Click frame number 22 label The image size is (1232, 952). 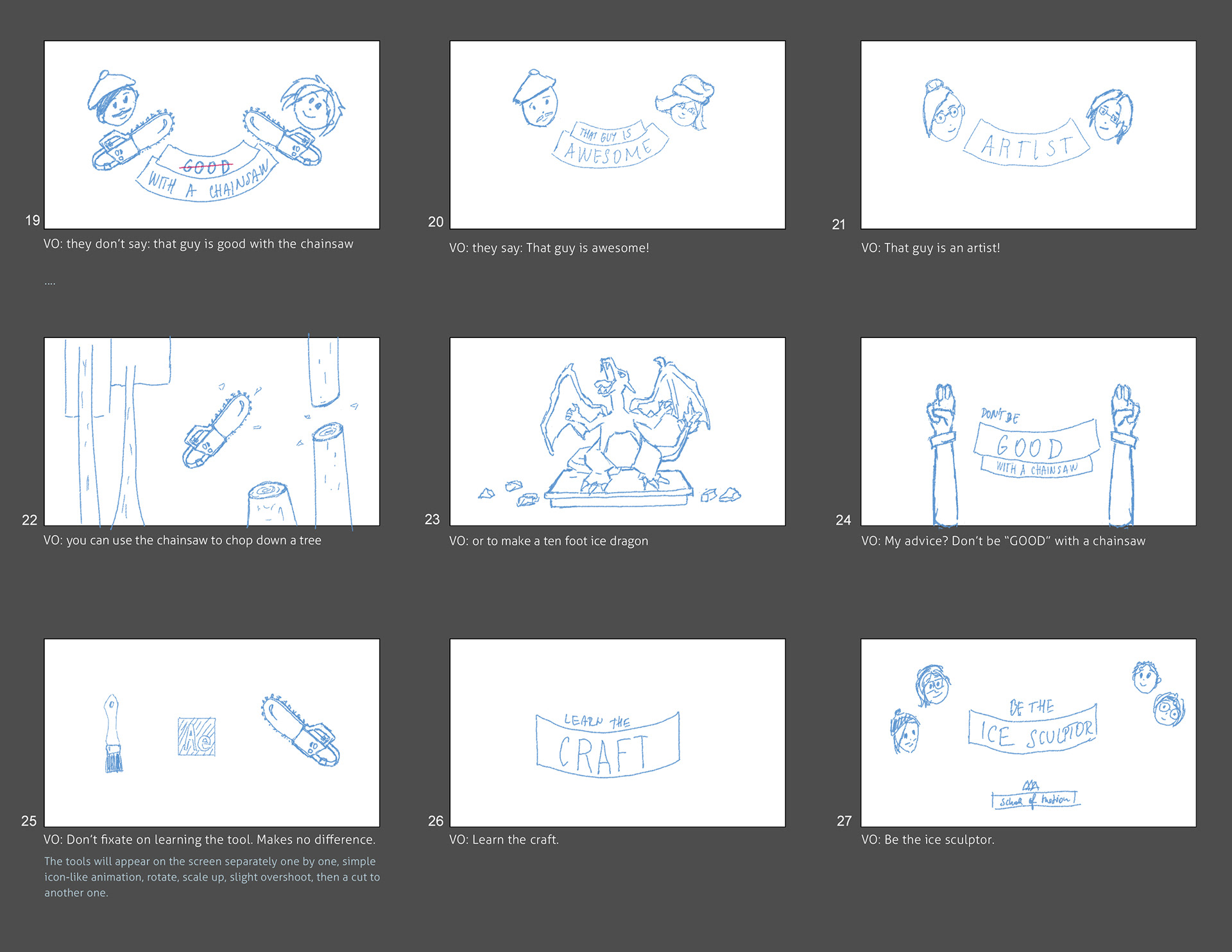(30, 520)
